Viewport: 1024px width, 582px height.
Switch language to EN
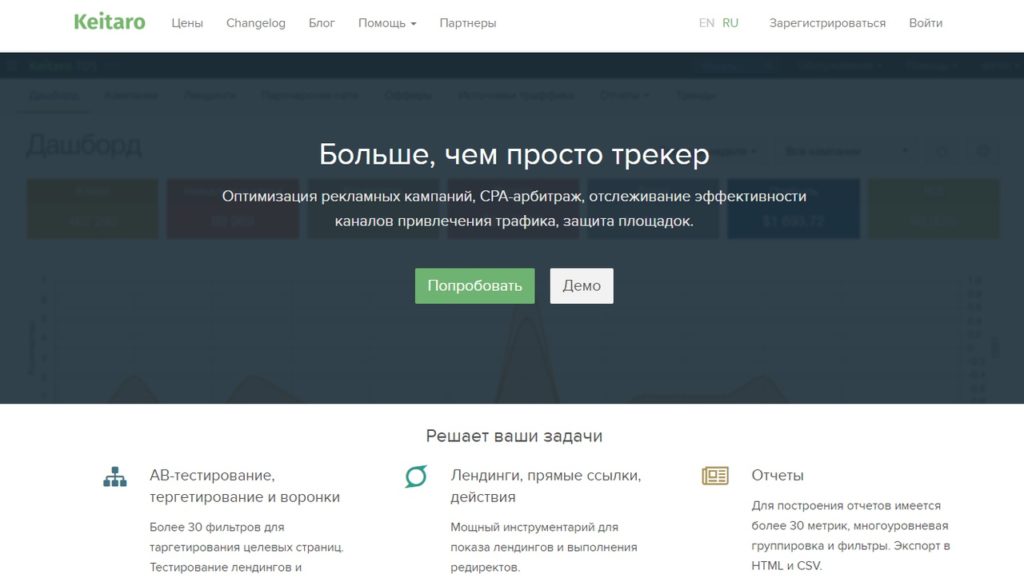point(706,23)
